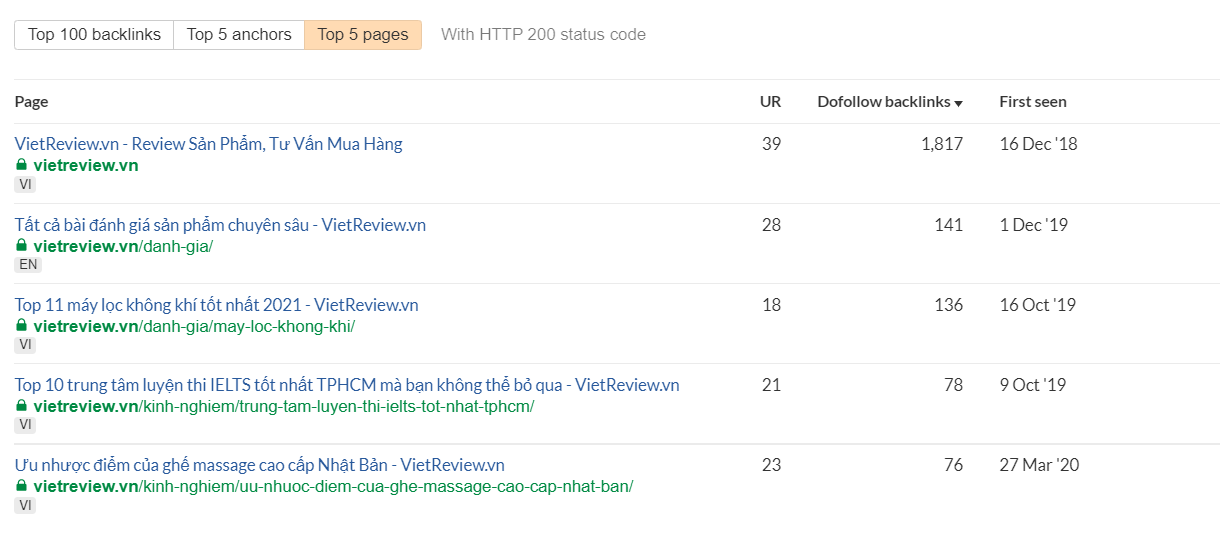Open Top 11 máy lọc không khí link
This screenshot has width=1220, height=534.
pyautogui.click(x=216, y=305)
